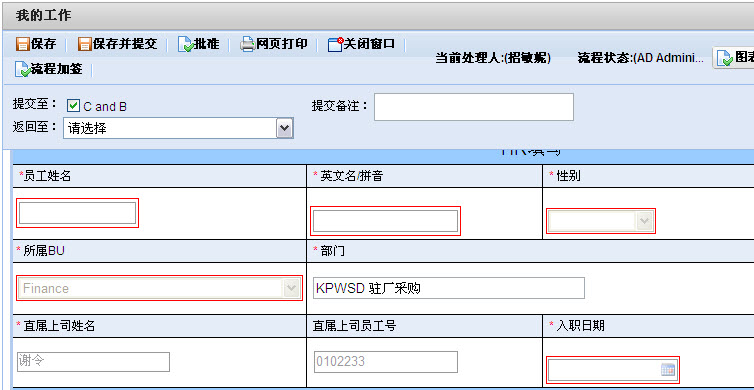Click the 直属上司员工号 label

[x=354, y=326]
